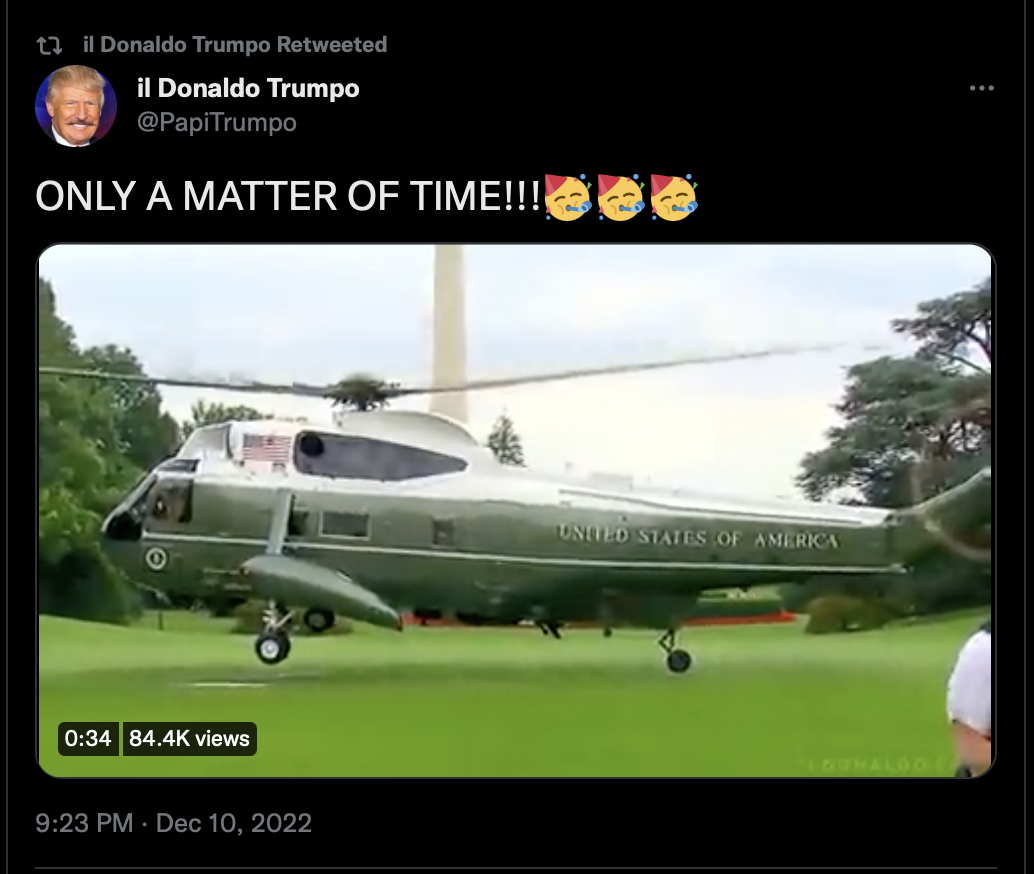The width and height of the screenshot is (1034, 874).
Task: Click the @PapiTrumpo handle
Action: click(217, 122)
